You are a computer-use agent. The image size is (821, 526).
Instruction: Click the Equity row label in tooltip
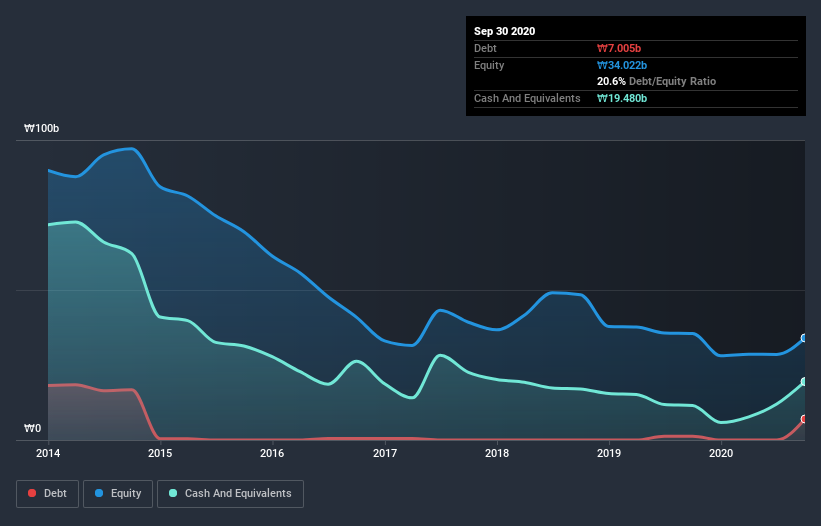pos(489,65)
